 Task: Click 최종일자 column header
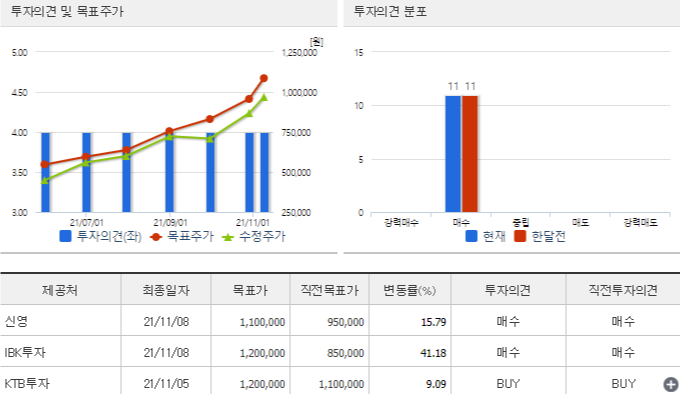tap(166, 290)
